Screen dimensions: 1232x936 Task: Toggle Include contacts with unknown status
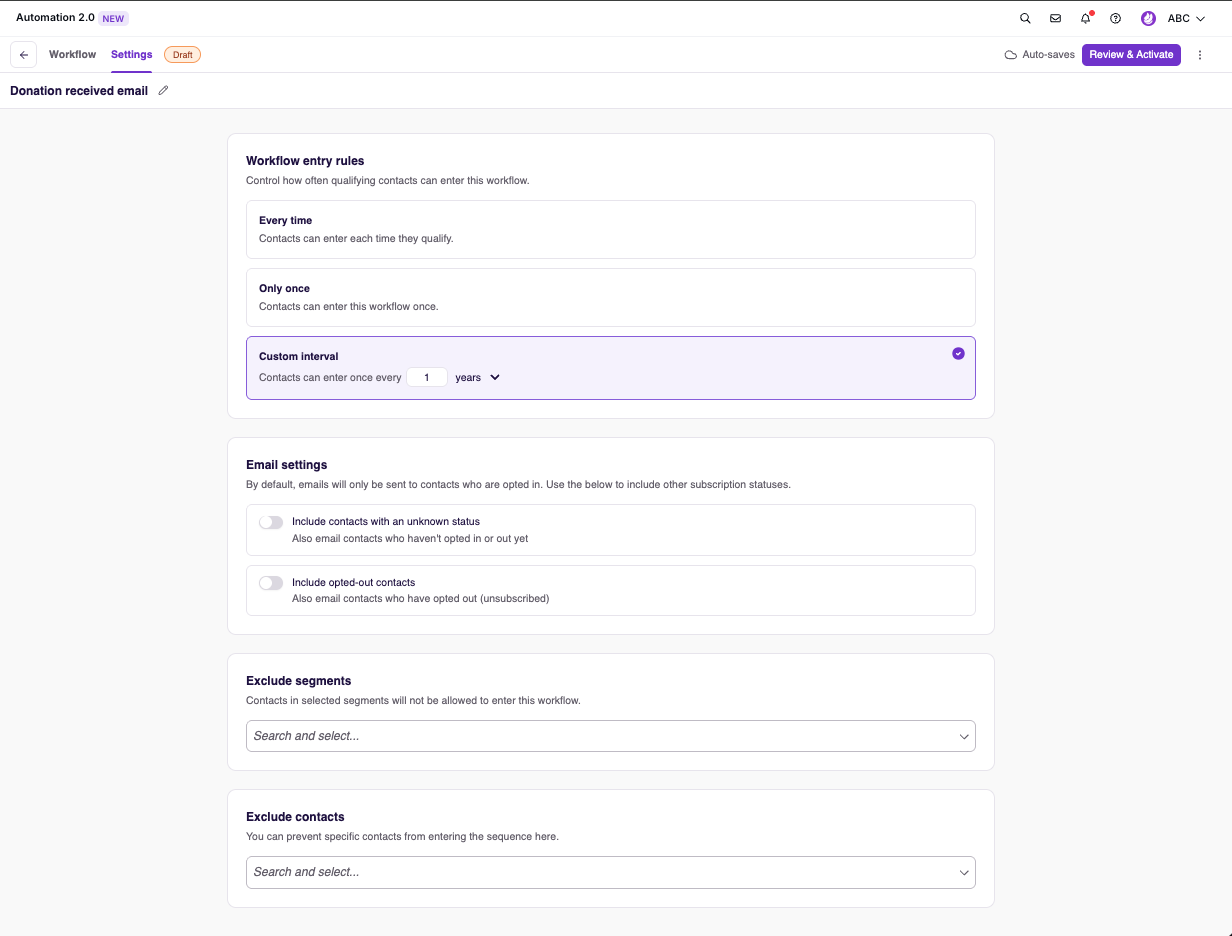point(271,522)
